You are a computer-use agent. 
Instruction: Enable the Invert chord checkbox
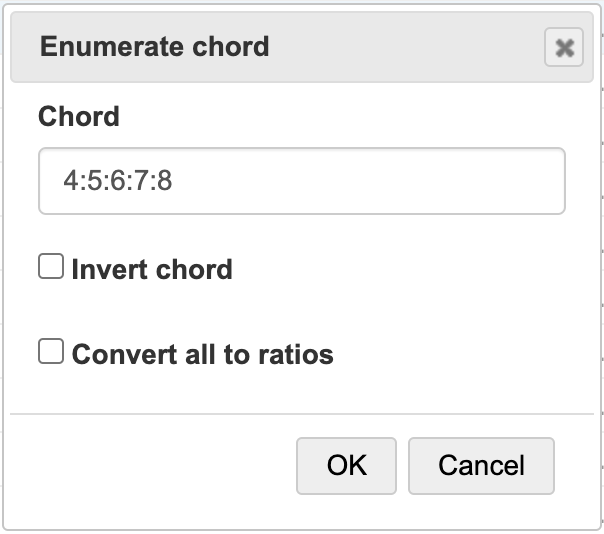(50, 267)
